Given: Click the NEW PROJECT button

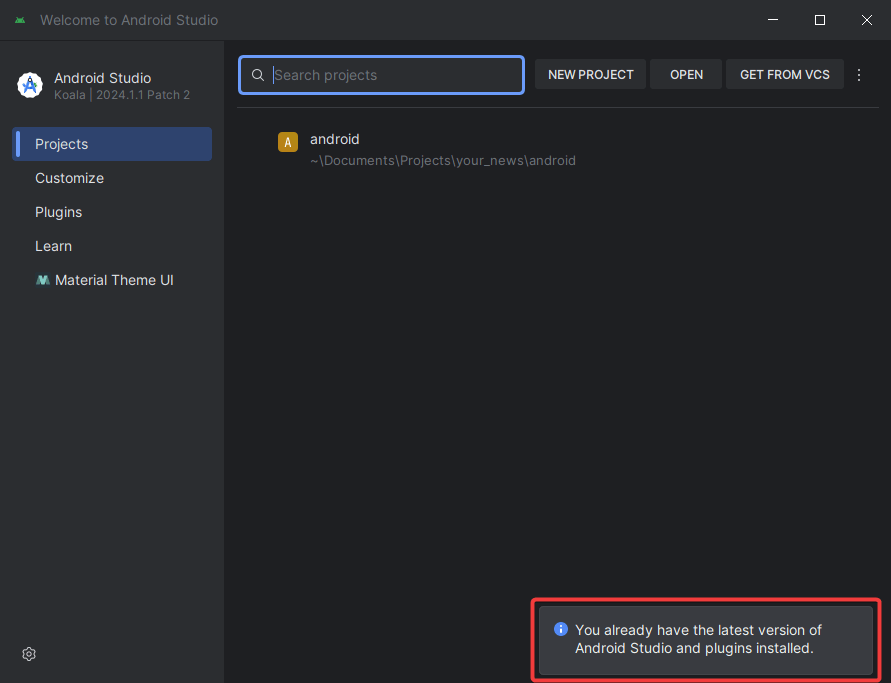Looking at the screenshot, I should [x=590, y=74].
